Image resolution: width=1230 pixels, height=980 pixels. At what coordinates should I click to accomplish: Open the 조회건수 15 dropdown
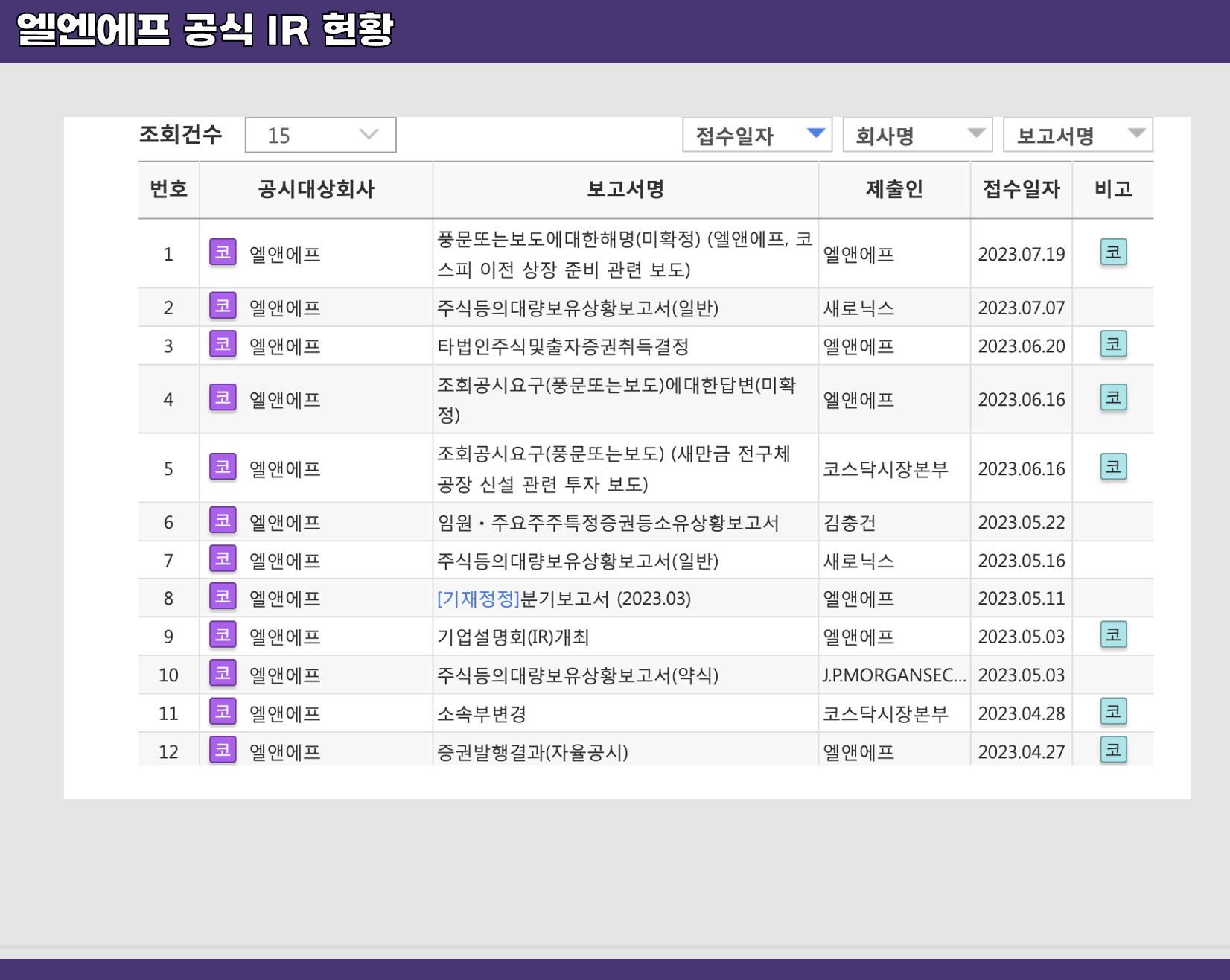pos(321,135)
